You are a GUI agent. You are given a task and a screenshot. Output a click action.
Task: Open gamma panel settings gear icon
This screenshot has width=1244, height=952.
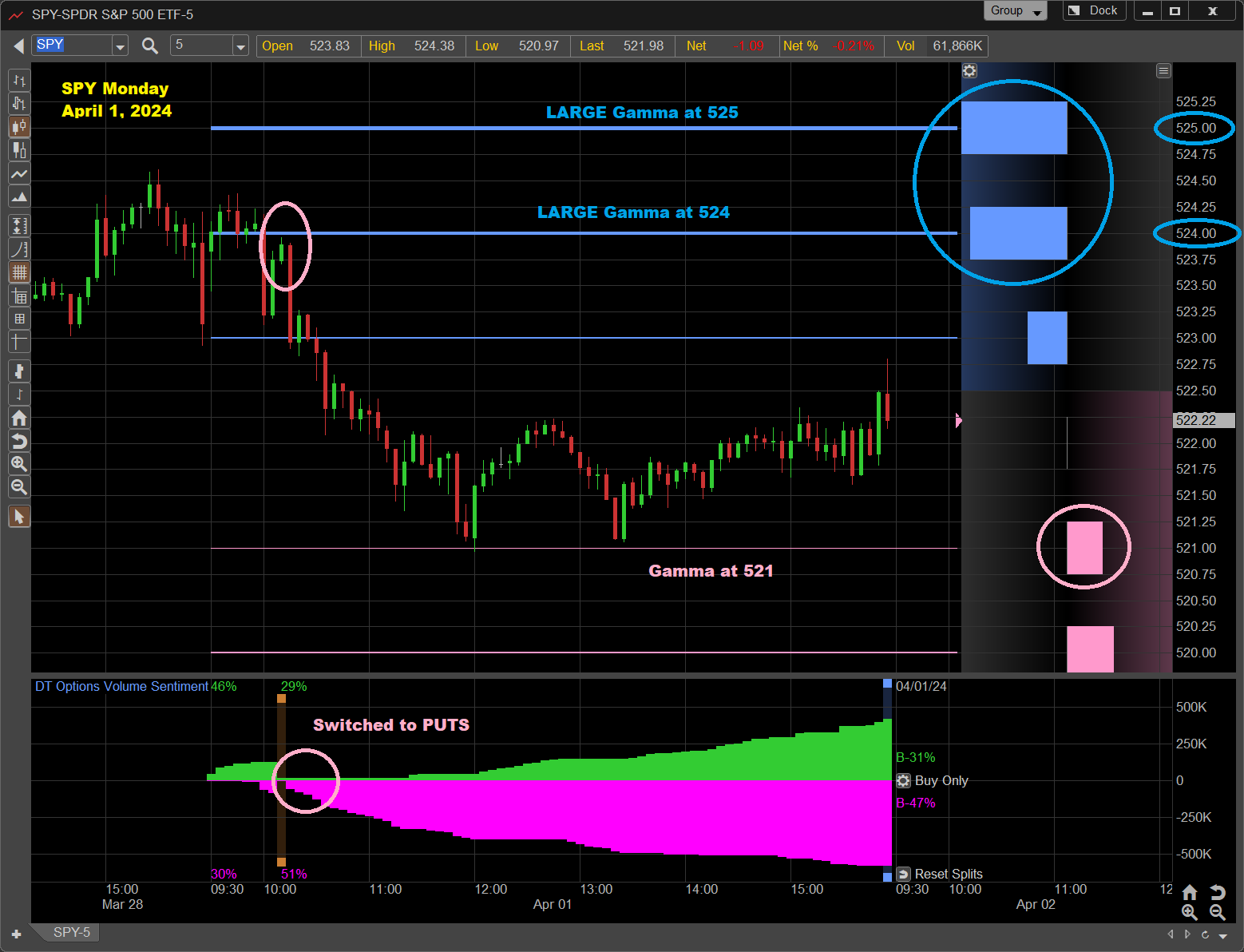969,71
